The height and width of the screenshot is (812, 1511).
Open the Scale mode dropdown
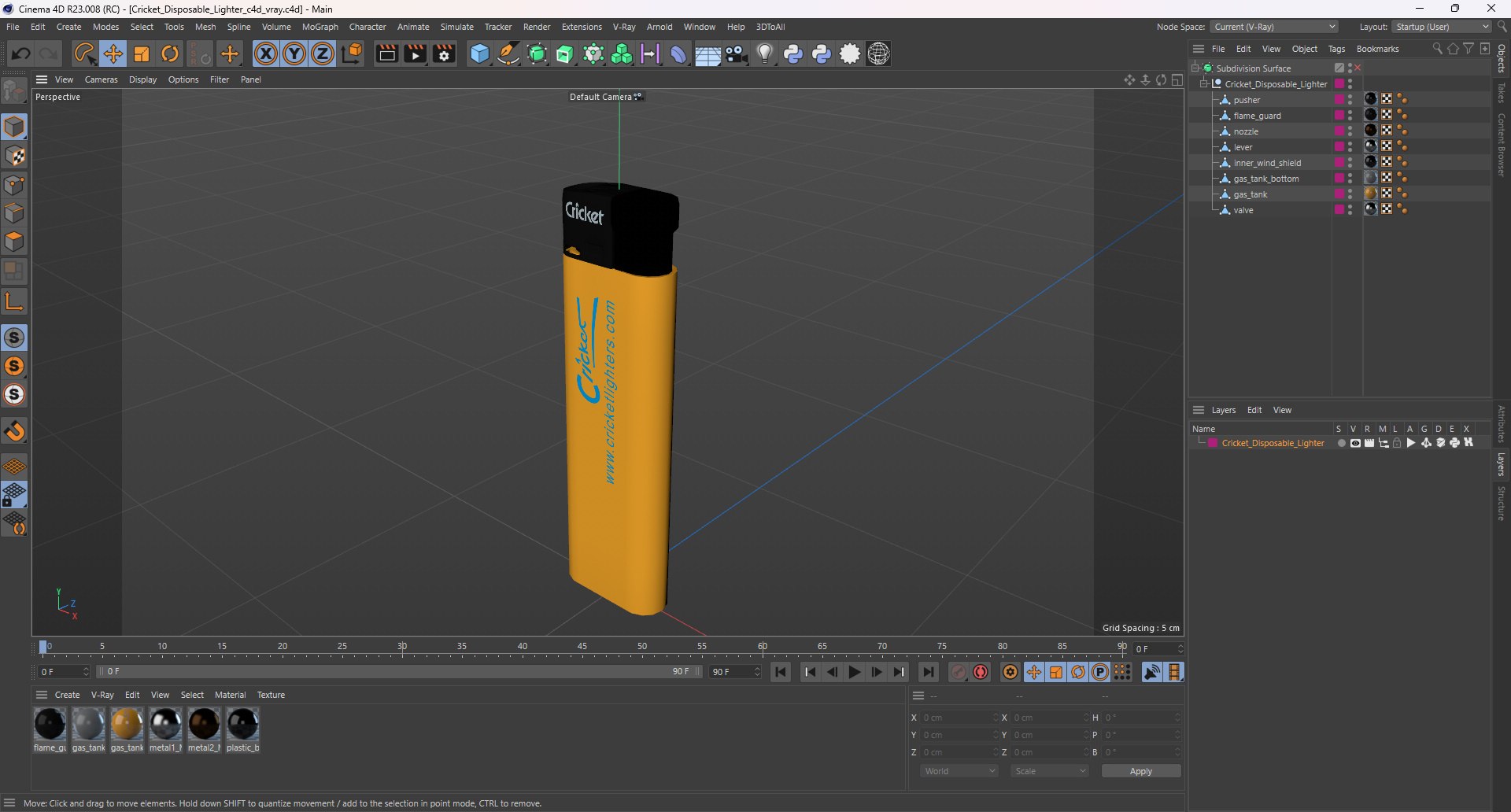click(x=1050, y=771)
